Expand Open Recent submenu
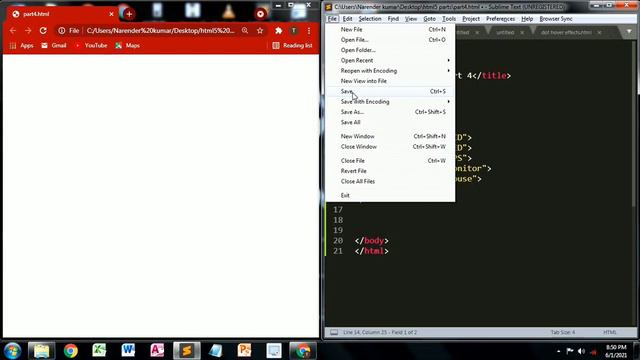The height and width of the screenshot is (360, 640). 390,60
